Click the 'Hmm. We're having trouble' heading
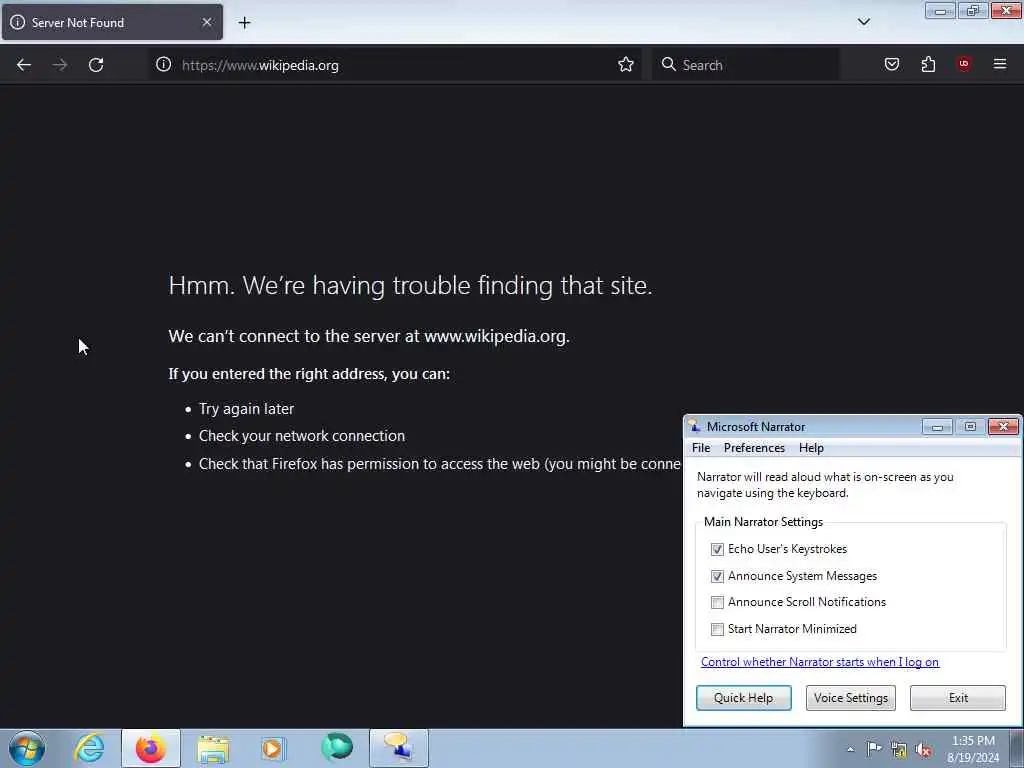The width and height of the screenshot is (1024, 768). click(410, 285)
